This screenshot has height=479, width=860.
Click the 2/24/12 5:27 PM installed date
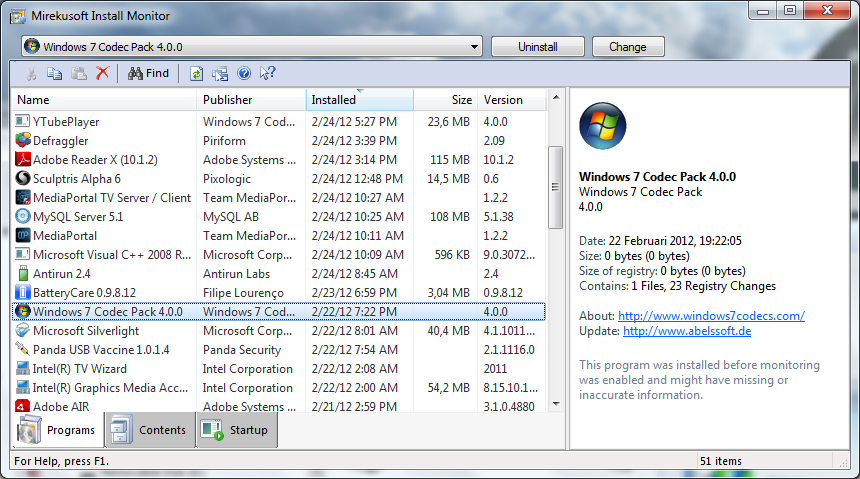354,122
